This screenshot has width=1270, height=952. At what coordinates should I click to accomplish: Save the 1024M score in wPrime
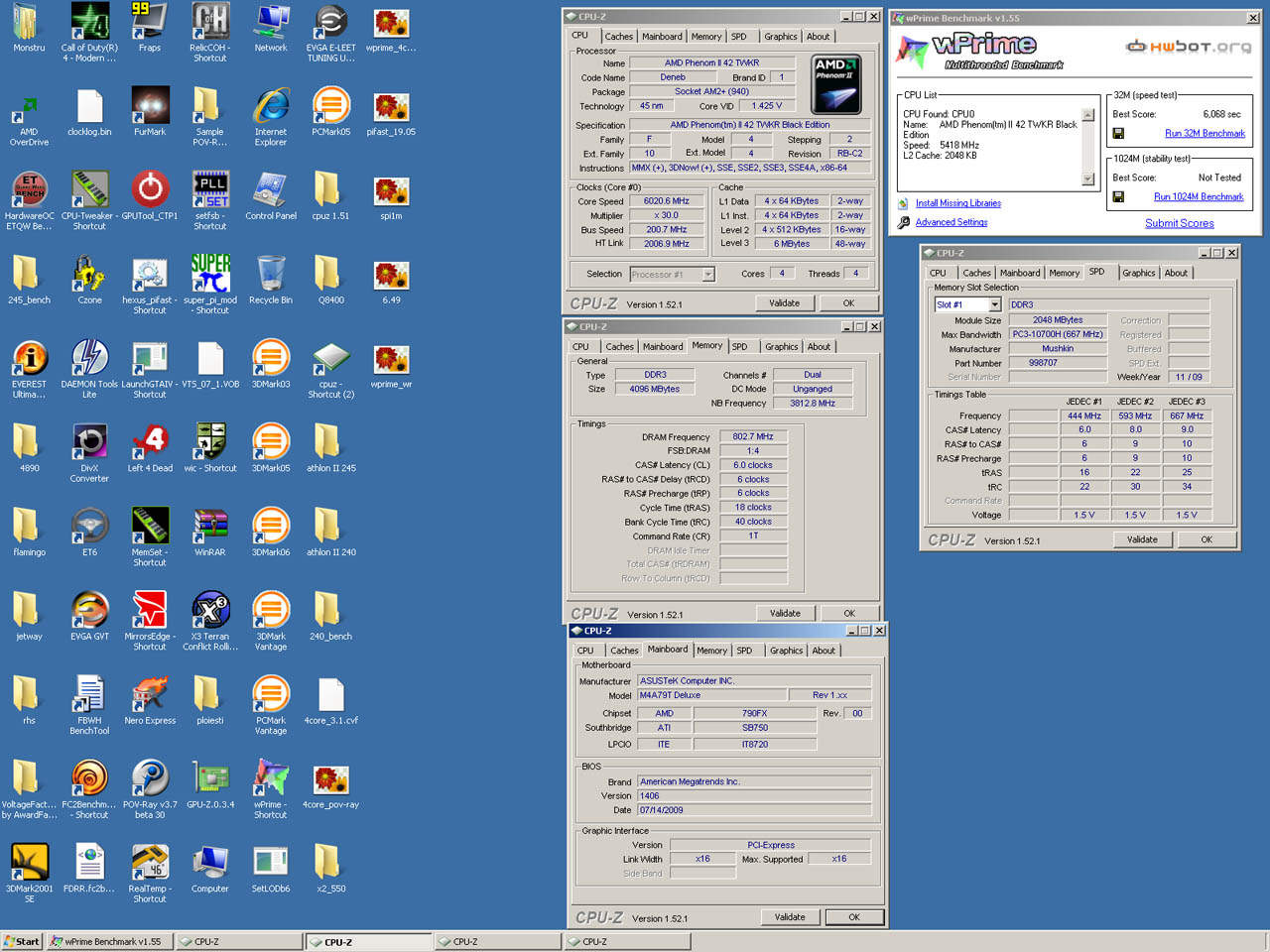1118,196
